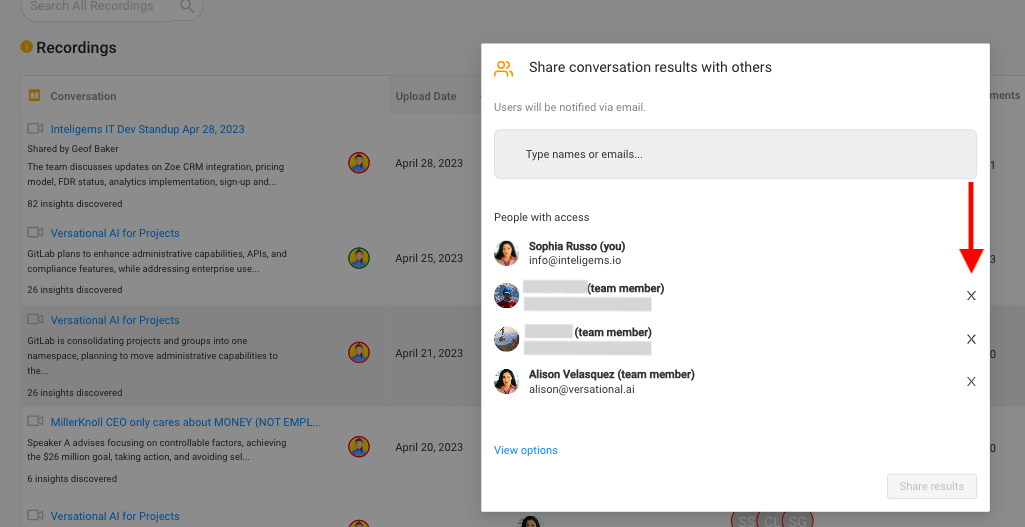Click the column layout icon beside Conversation
The height and width of the screenshot is (527, 1025).
tap(34, 95)
